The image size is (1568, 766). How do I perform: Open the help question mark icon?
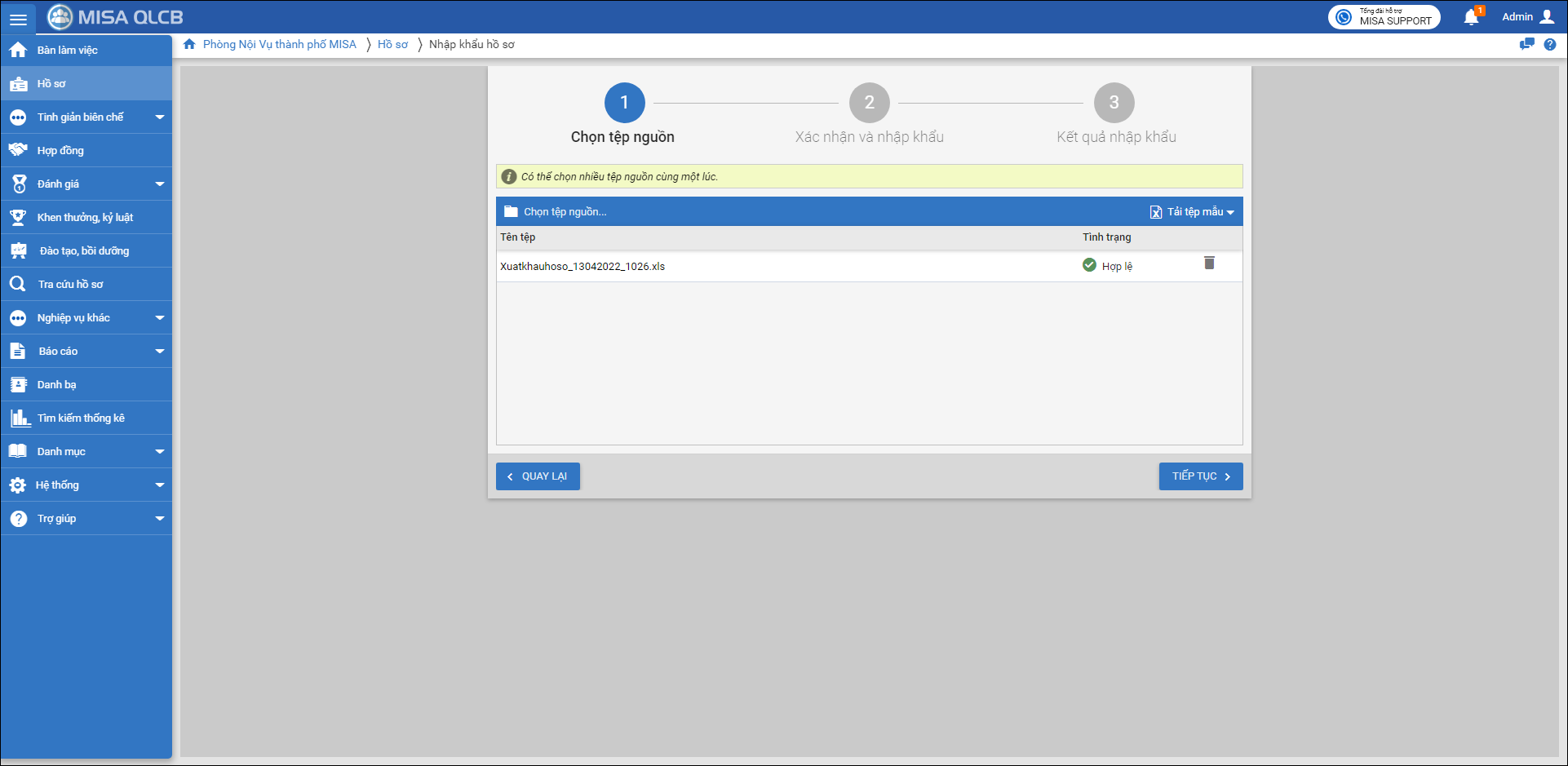point(1549,45)
